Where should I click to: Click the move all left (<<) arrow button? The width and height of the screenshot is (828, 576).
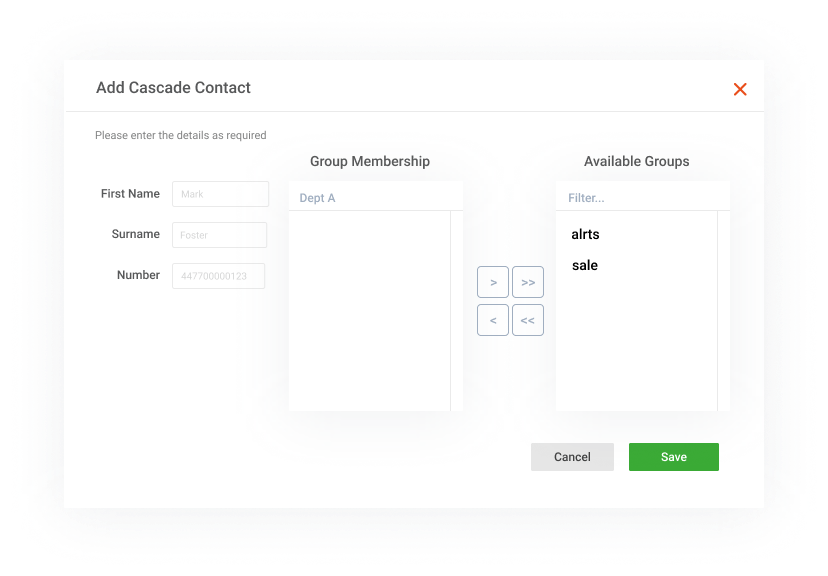[x=528, y=321]
